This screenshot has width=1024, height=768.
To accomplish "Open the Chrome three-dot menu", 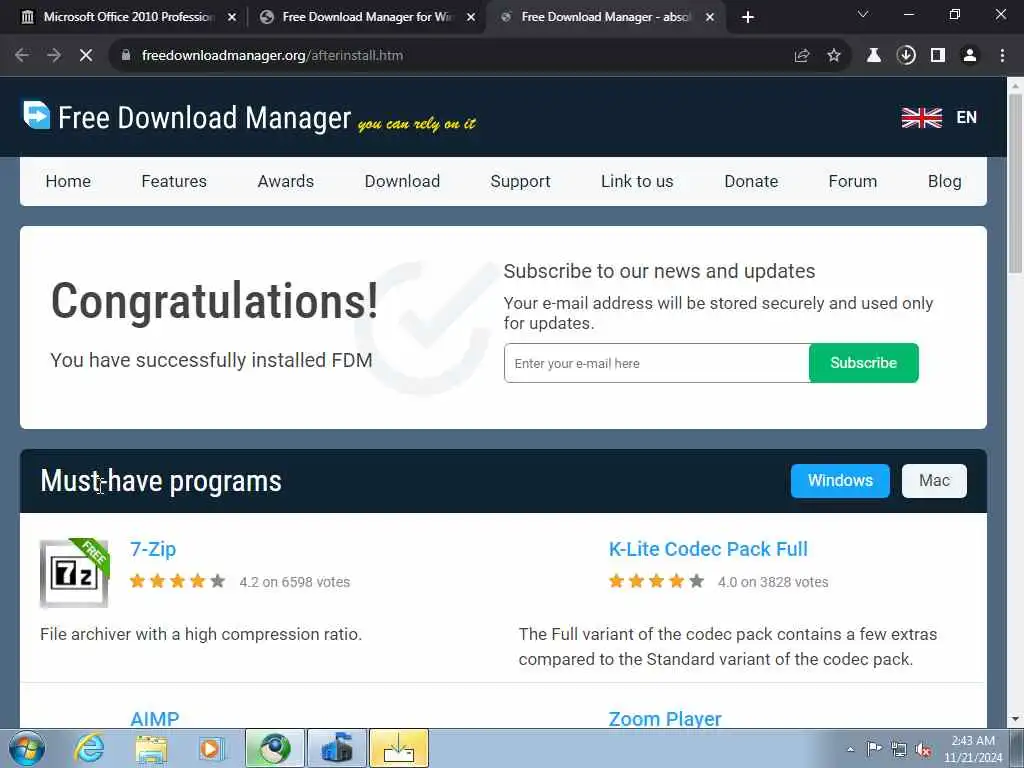I will 1002,56.
